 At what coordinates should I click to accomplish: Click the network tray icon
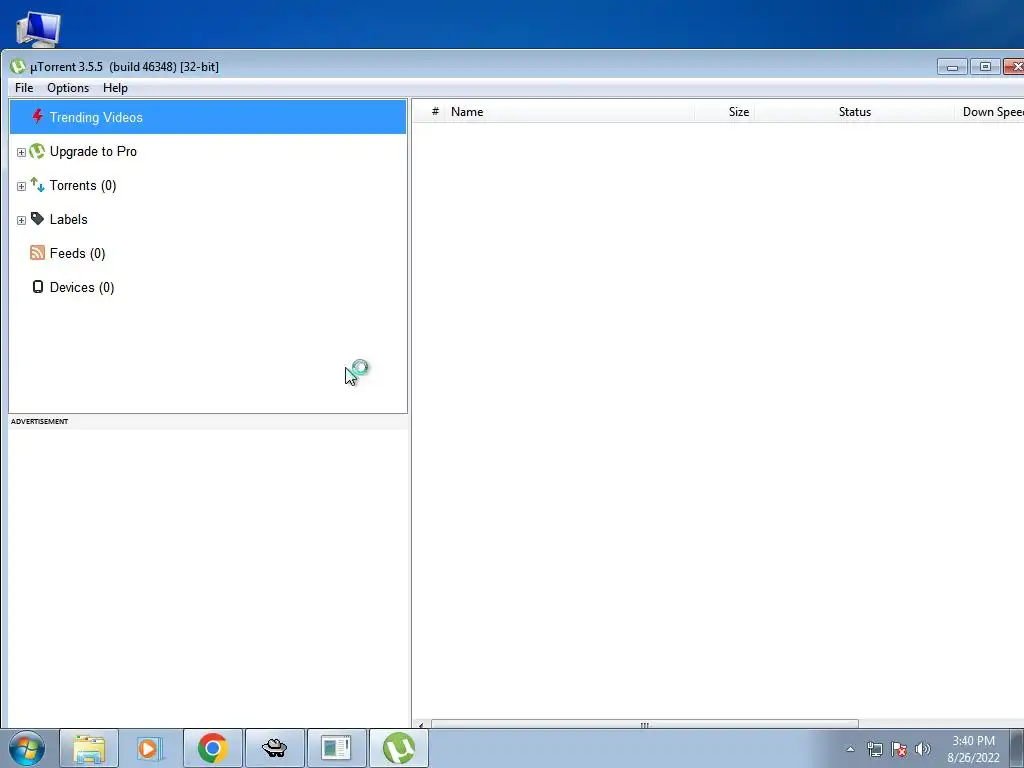point(874,749)
